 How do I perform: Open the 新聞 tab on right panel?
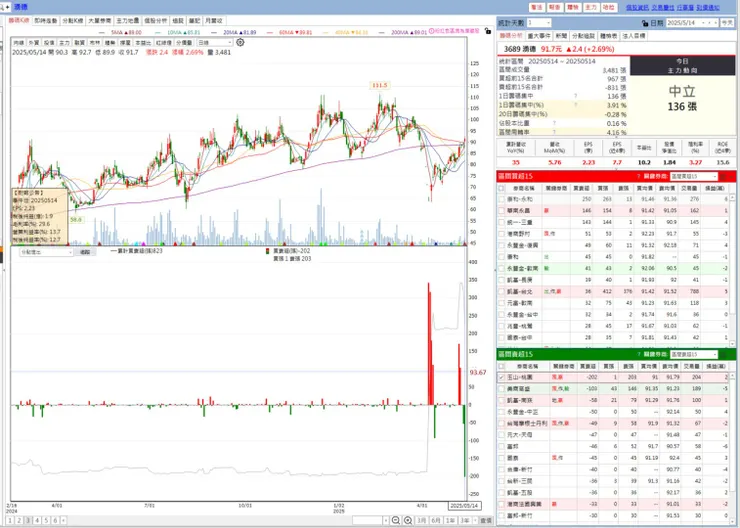(x=561, y=36)
